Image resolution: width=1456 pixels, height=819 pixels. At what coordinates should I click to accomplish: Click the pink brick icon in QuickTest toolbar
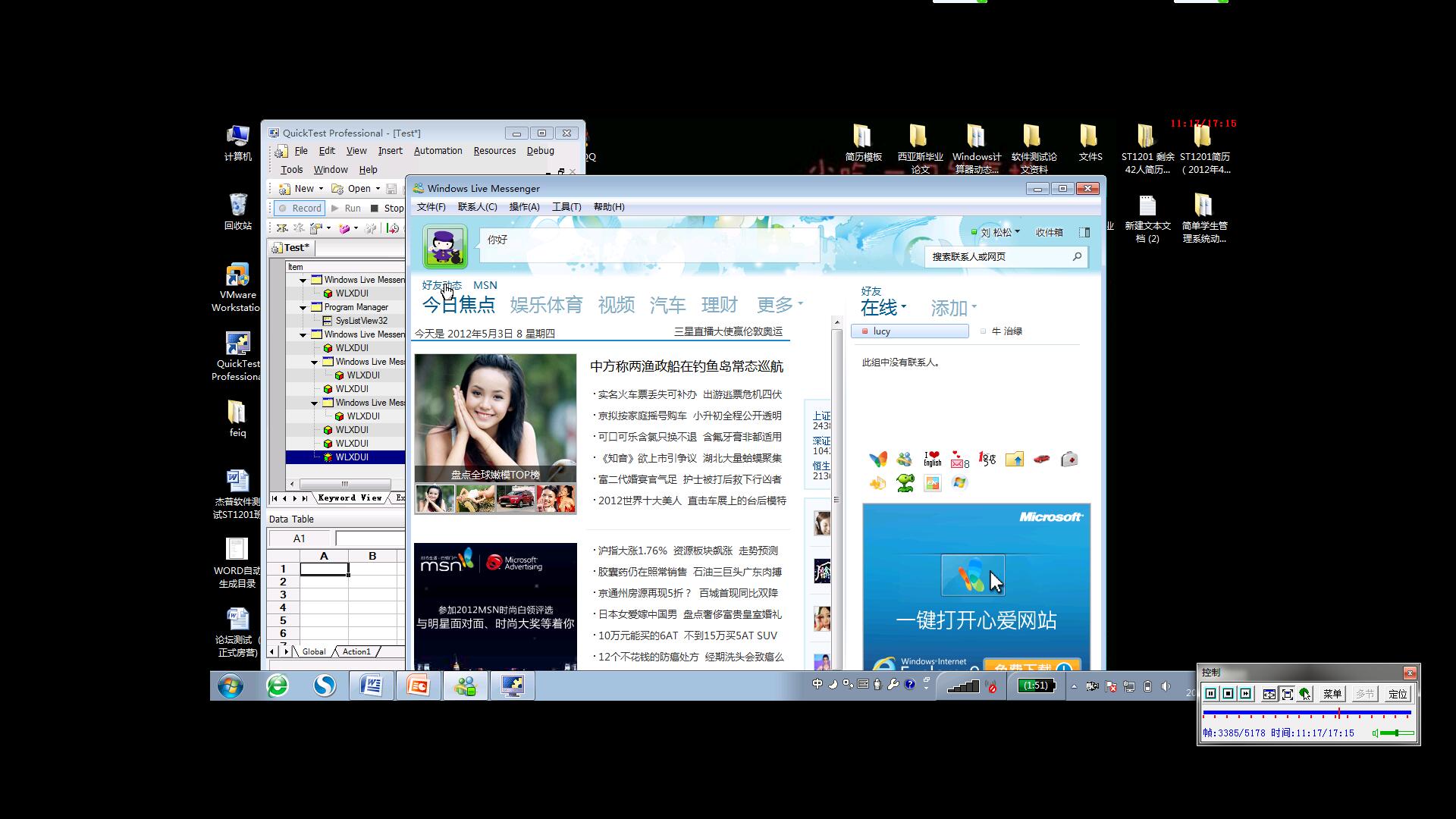click(344, 228)
